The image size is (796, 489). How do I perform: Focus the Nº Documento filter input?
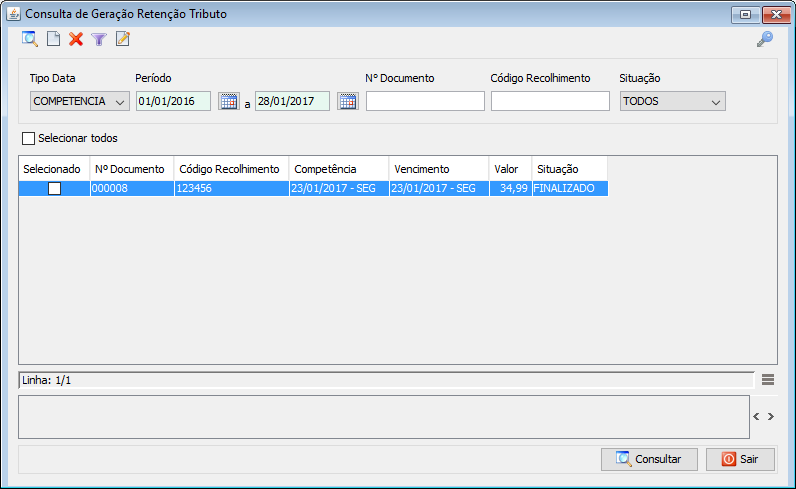tap(425, 101)
